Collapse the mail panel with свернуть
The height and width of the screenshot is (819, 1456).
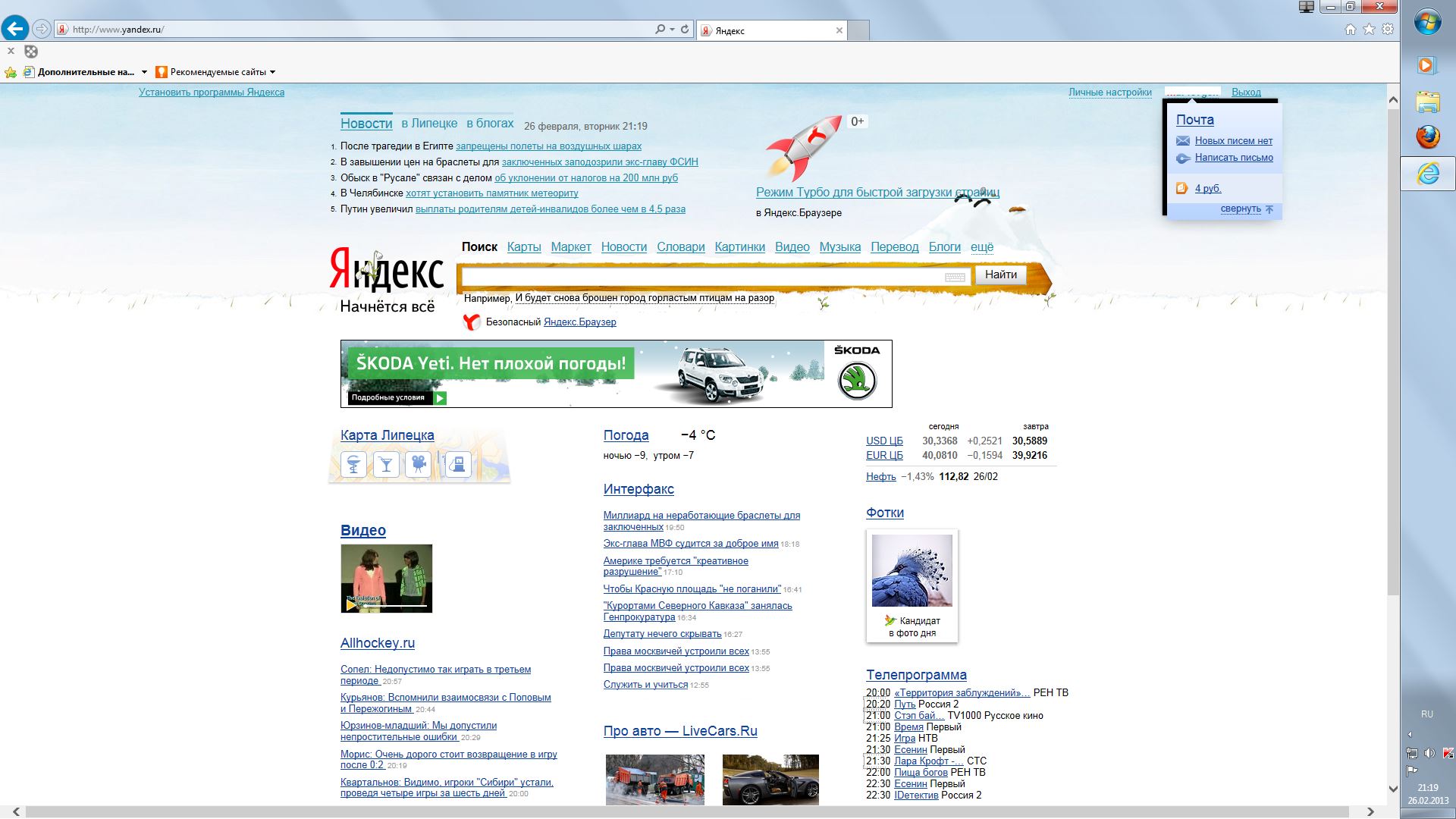click(1241, 209)
